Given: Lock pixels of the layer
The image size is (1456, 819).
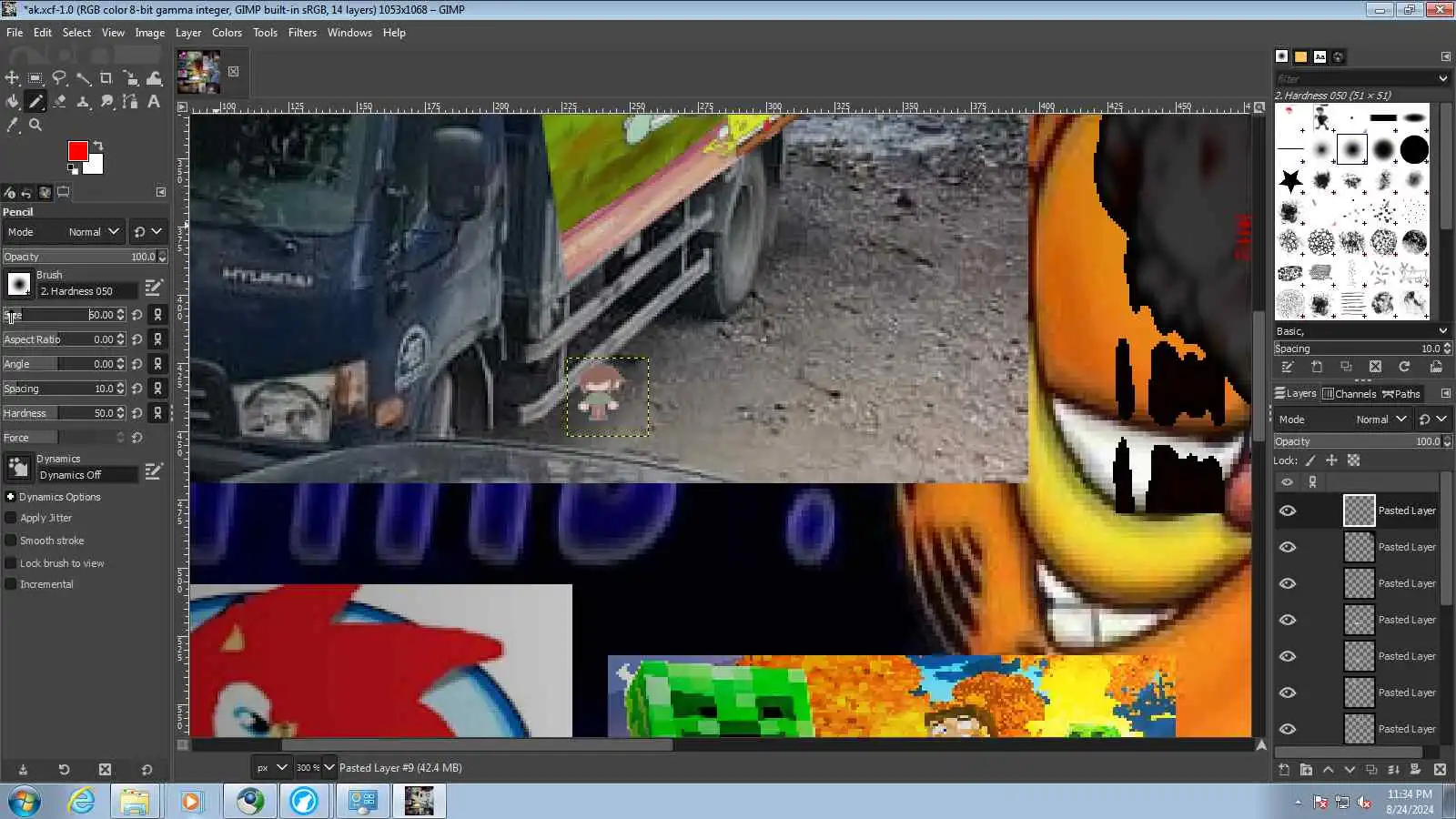Looking at the screenshot, I should [1310, 460].
